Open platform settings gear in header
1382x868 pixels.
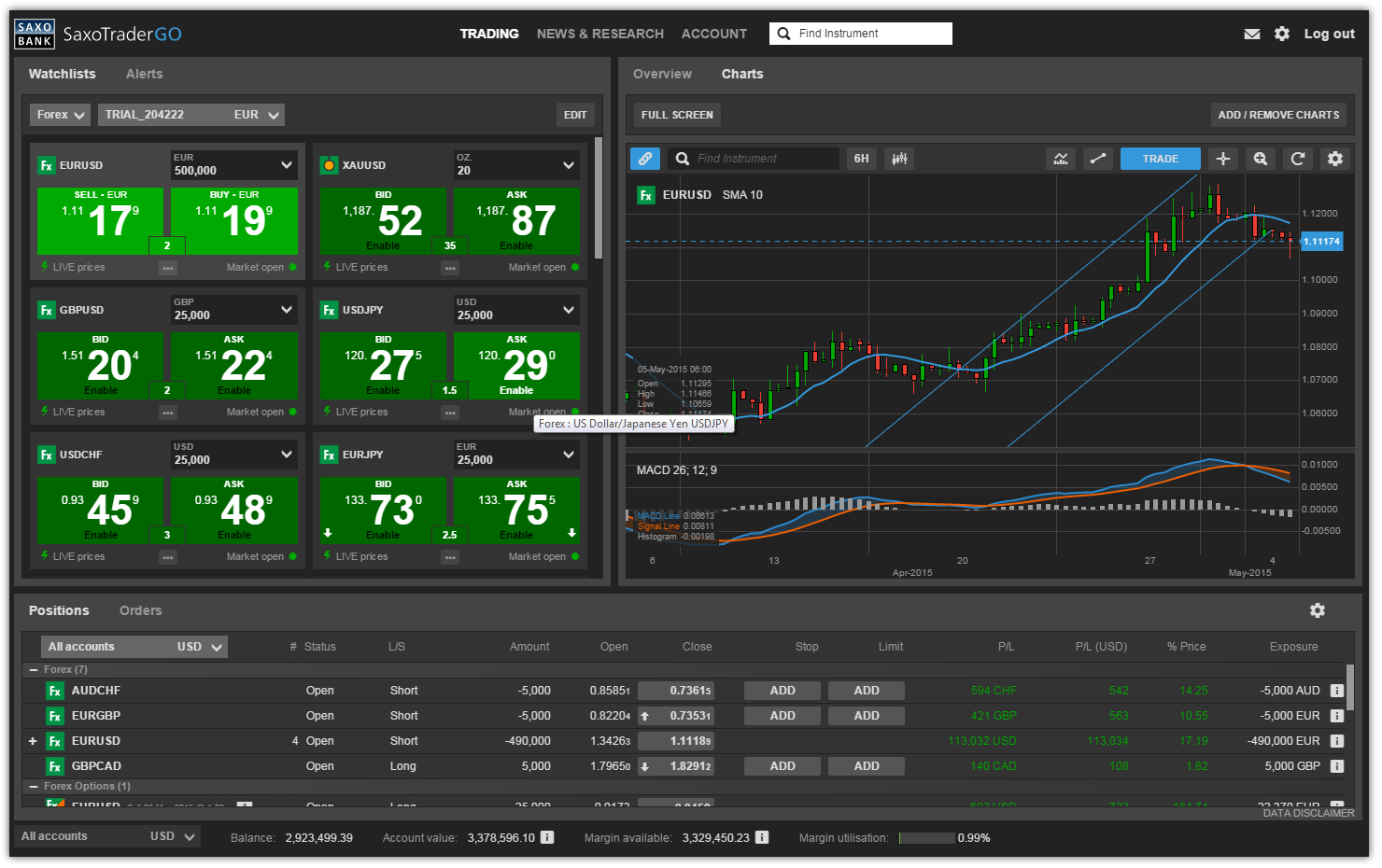click(x=1282, y=34)
